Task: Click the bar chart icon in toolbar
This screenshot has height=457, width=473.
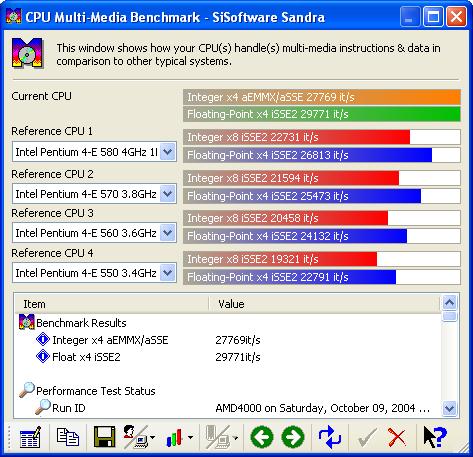Action: pos(175,437)
